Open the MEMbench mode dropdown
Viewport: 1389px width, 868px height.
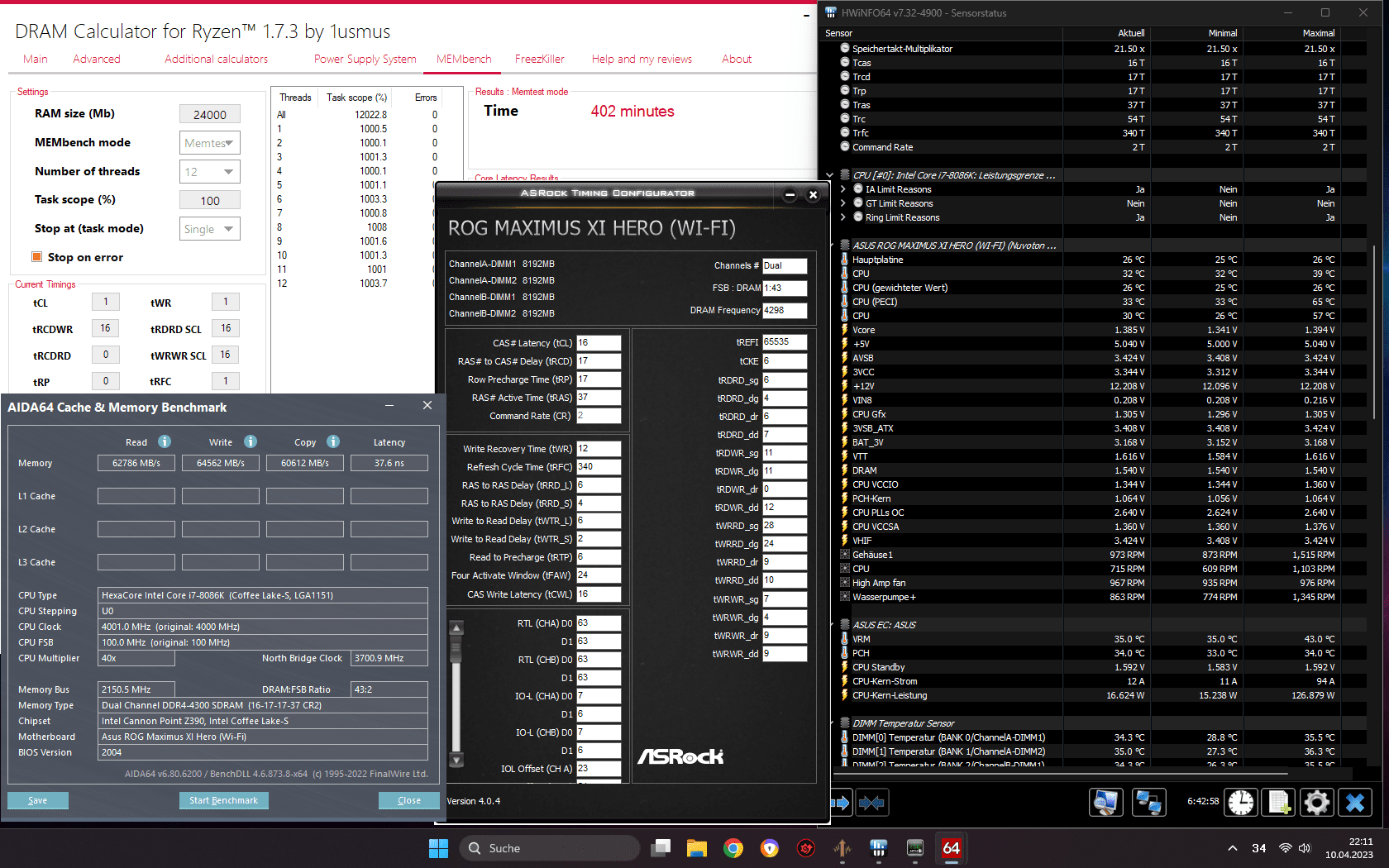[210, 143]
